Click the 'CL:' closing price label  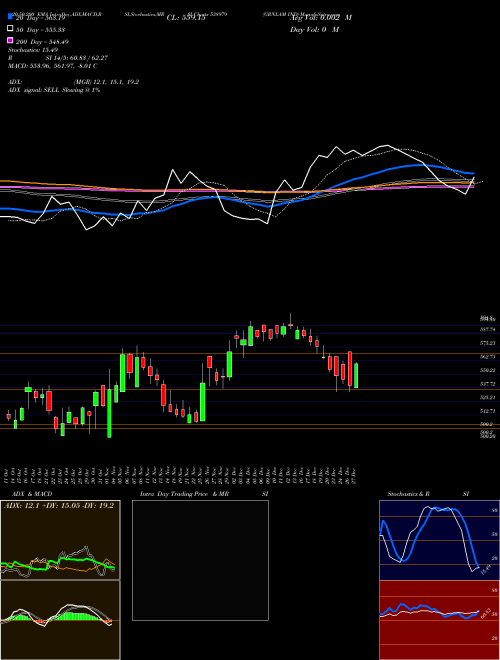(x=186, y=18)
